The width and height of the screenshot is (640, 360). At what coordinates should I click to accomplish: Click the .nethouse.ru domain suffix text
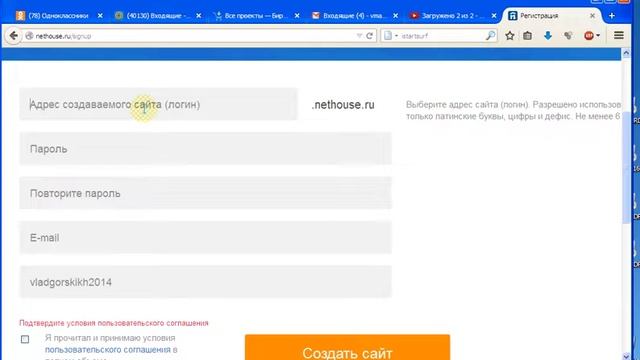click(343, 105)
